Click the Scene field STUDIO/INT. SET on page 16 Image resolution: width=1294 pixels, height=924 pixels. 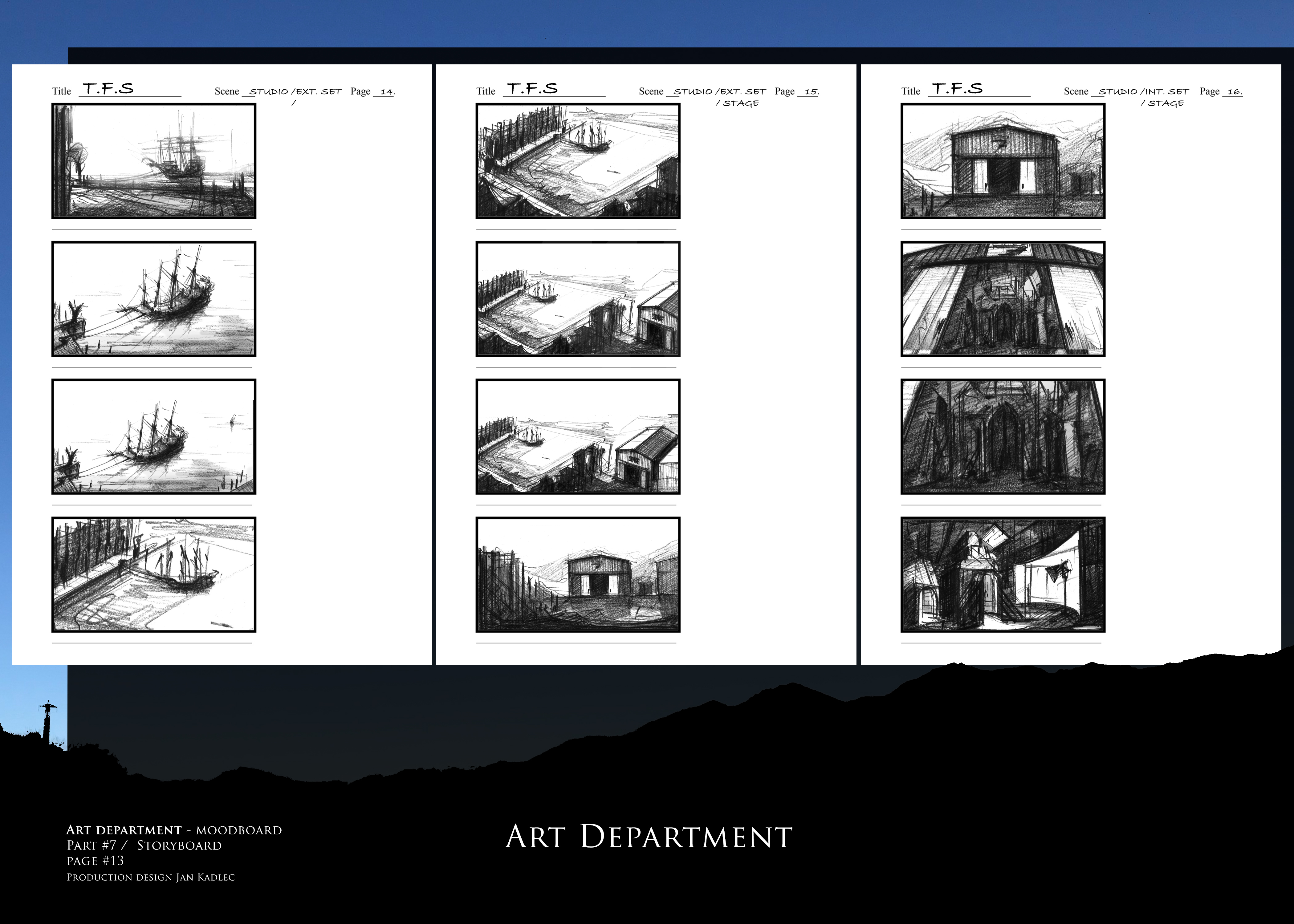click(x=1143, y=91)
